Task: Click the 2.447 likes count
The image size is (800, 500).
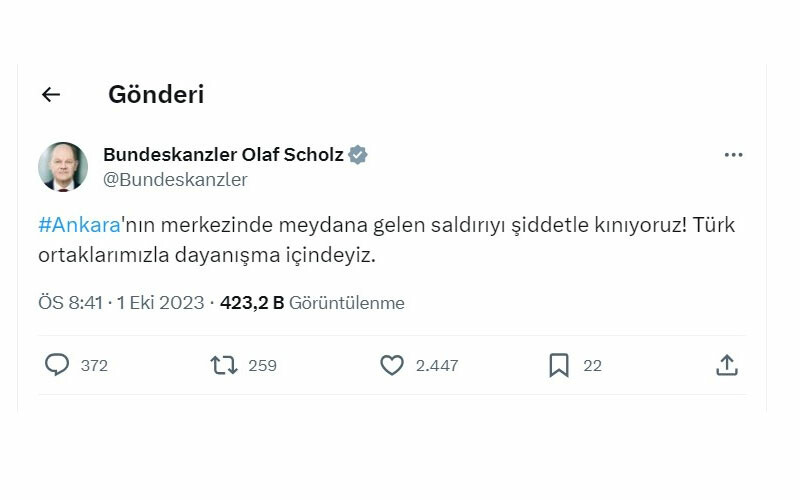Action: (437, 366)
